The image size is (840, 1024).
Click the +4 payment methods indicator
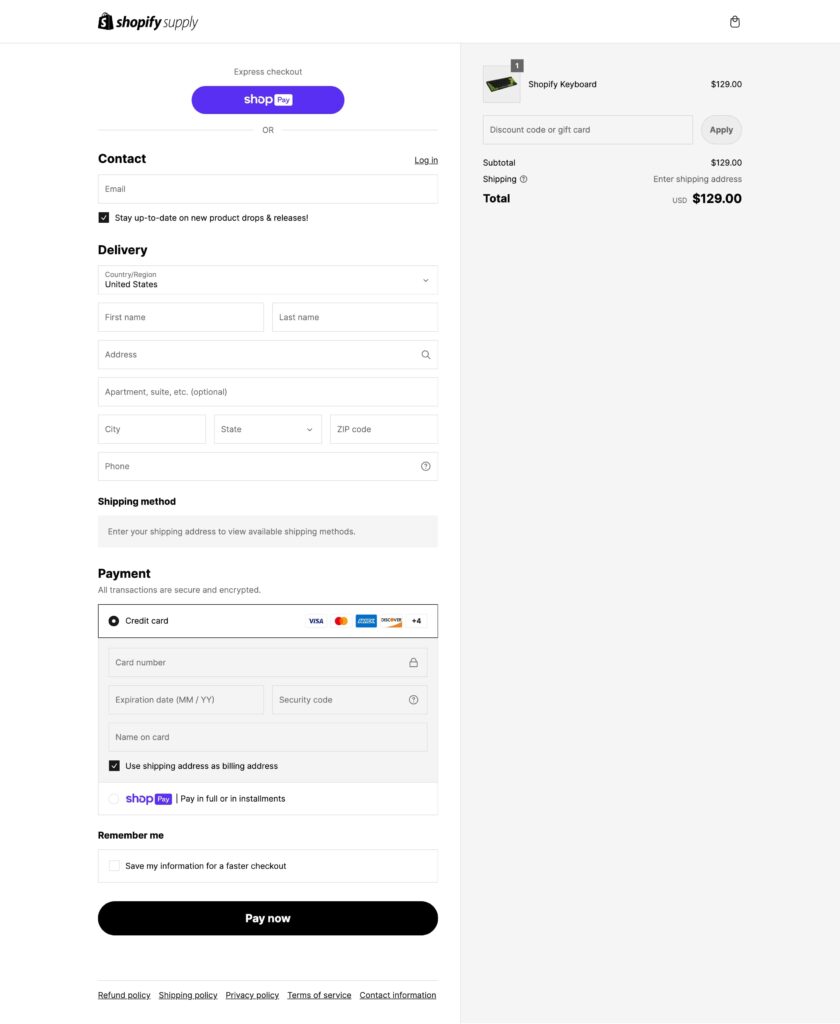tap(419, 620)
